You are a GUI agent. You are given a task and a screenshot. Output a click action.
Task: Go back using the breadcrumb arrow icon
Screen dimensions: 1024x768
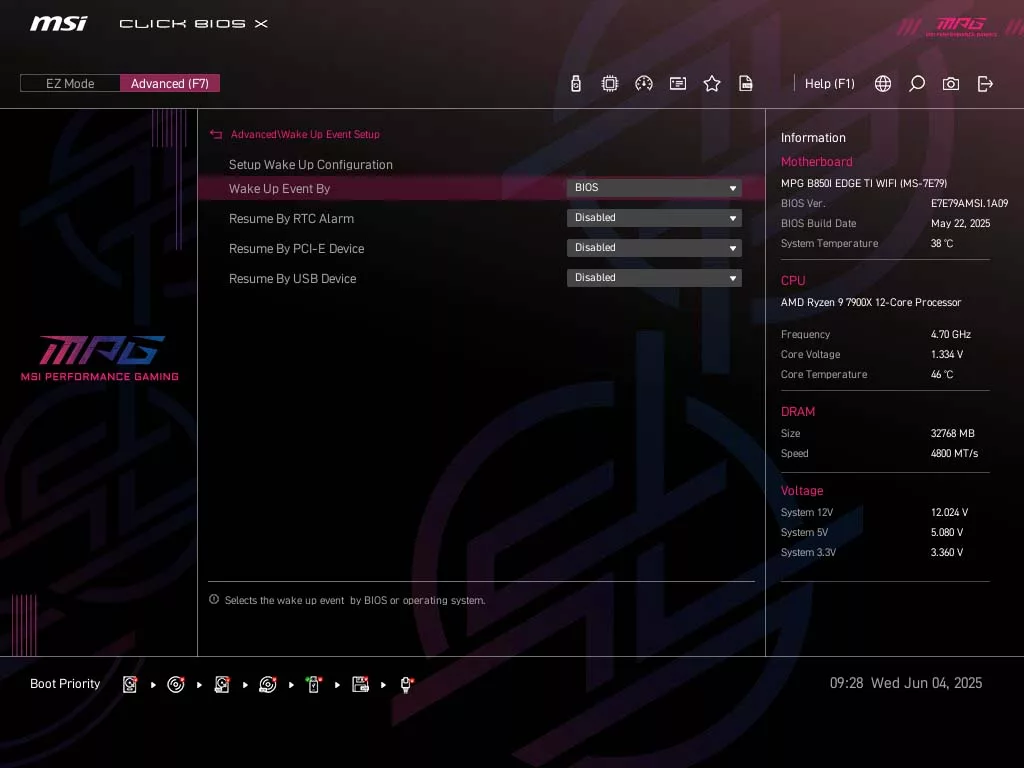click(216, 134)
